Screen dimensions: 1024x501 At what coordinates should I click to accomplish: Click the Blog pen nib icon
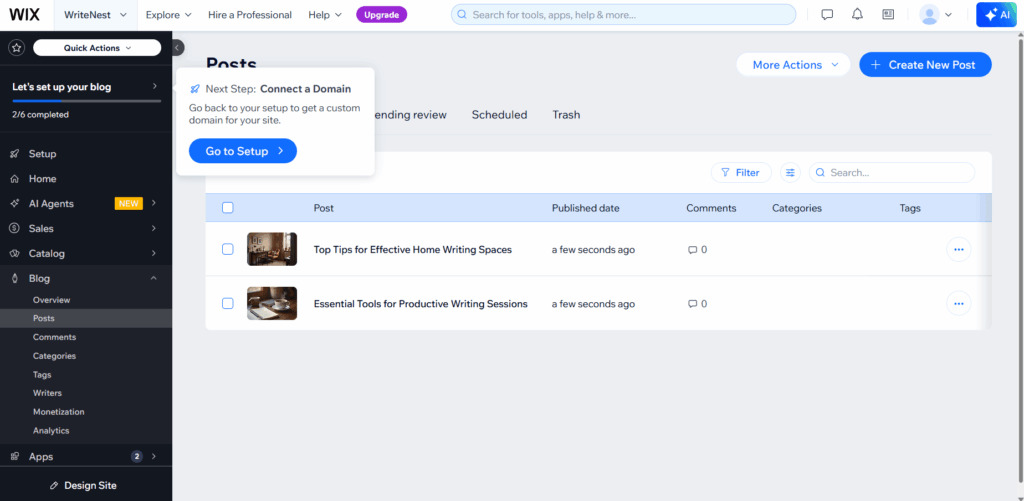(14, 278)
